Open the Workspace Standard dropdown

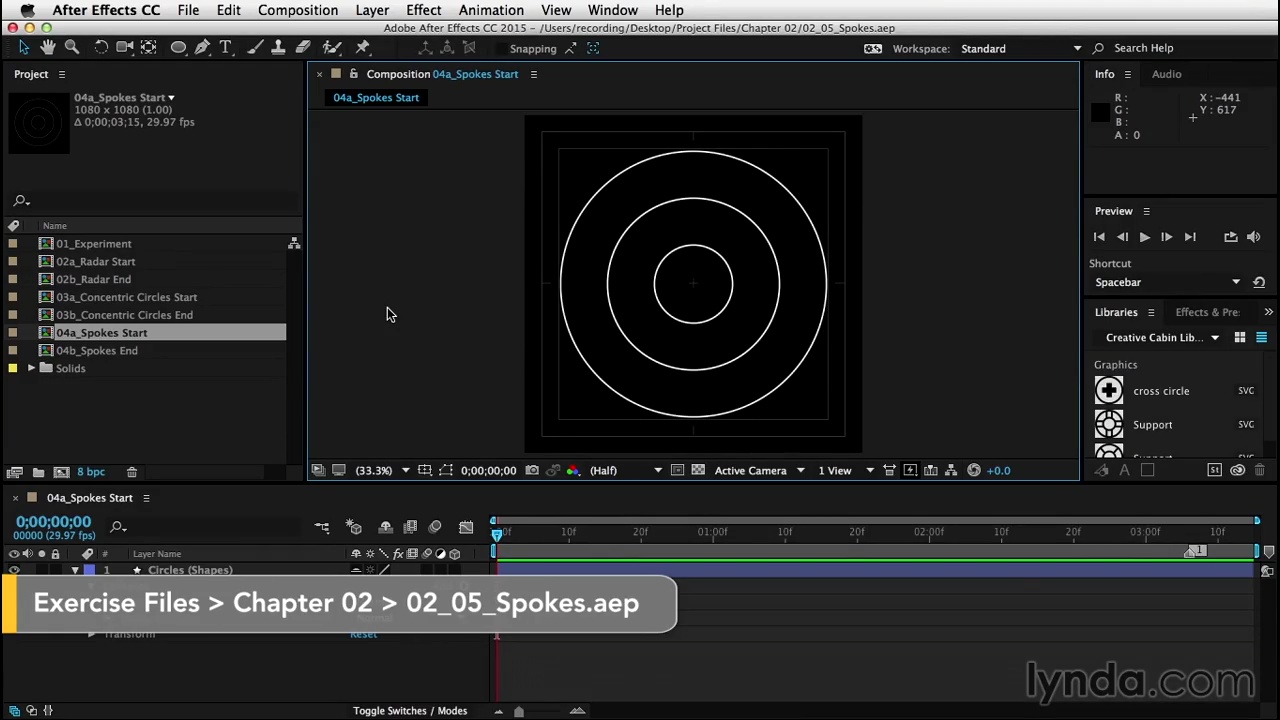click(1019, 48)
